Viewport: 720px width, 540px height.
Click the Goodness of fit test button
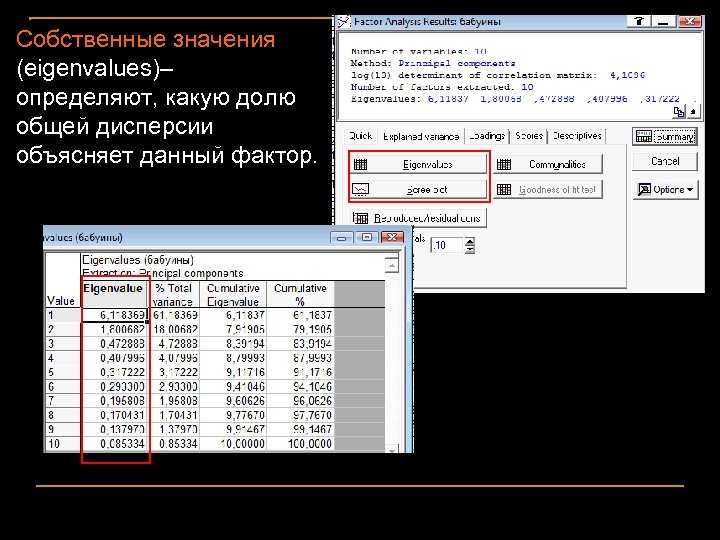(x=548, y=189)
